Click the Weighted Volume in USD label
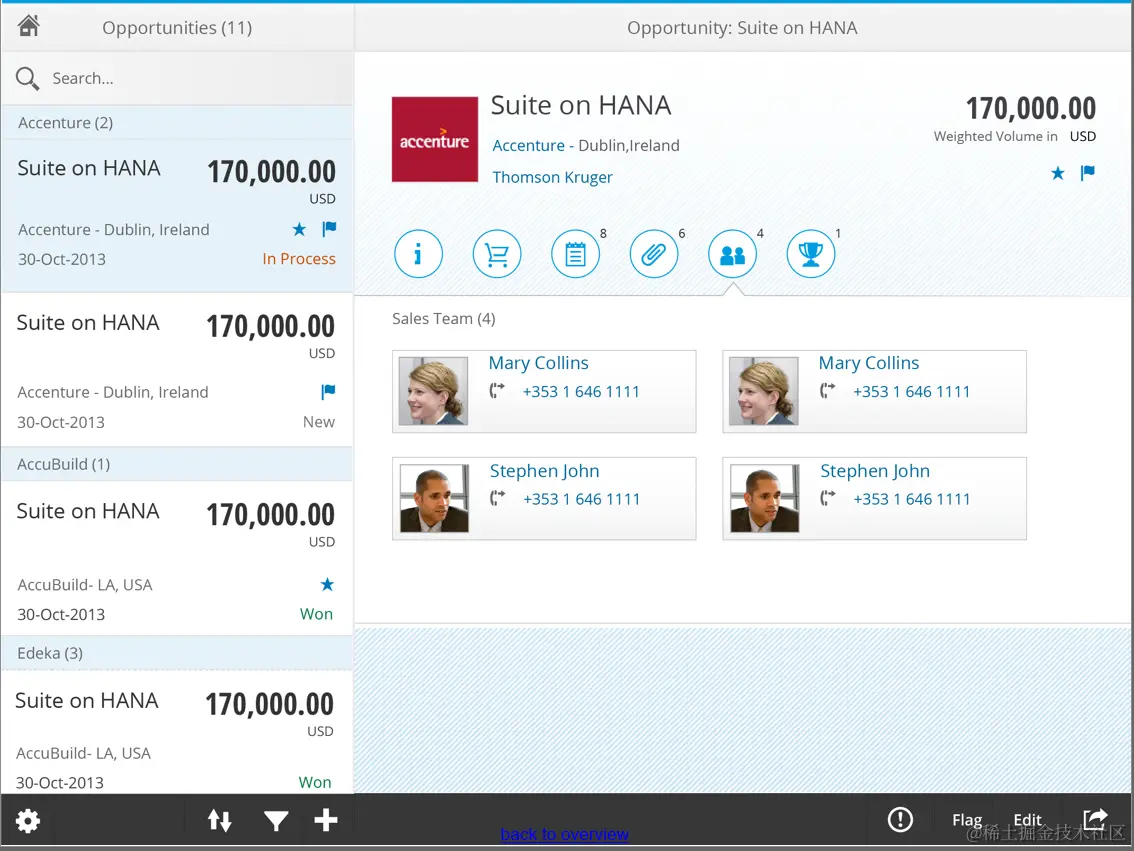Screen dimensions: 1134x851 [1014, 136]
